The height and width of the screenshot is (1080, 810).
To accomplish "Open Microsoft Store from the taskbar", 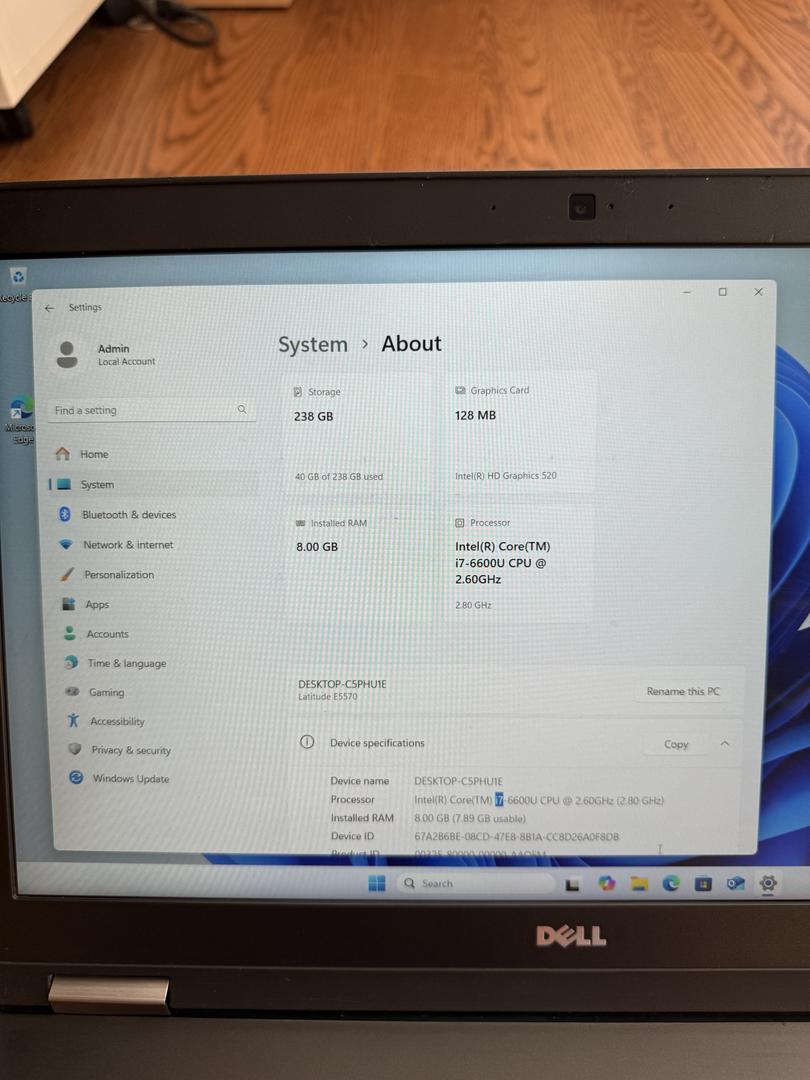I will 703,883.
